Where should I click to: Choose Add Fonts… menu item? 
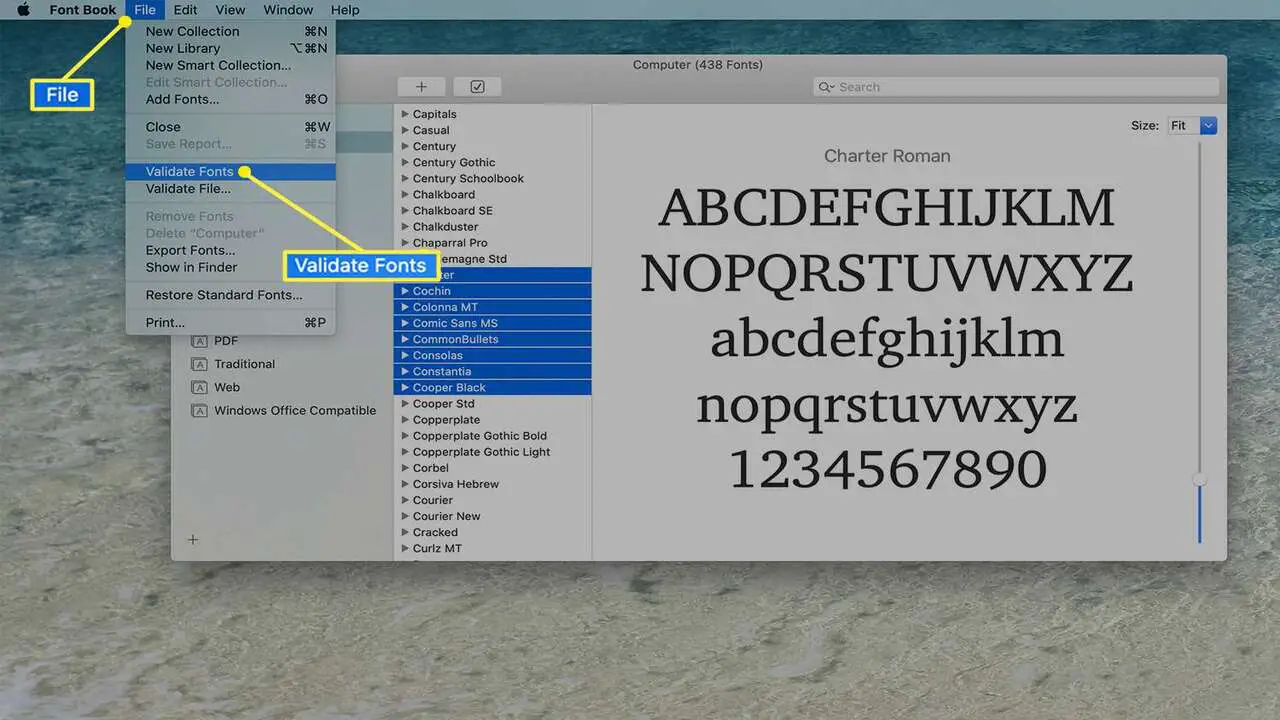point(231,99)
